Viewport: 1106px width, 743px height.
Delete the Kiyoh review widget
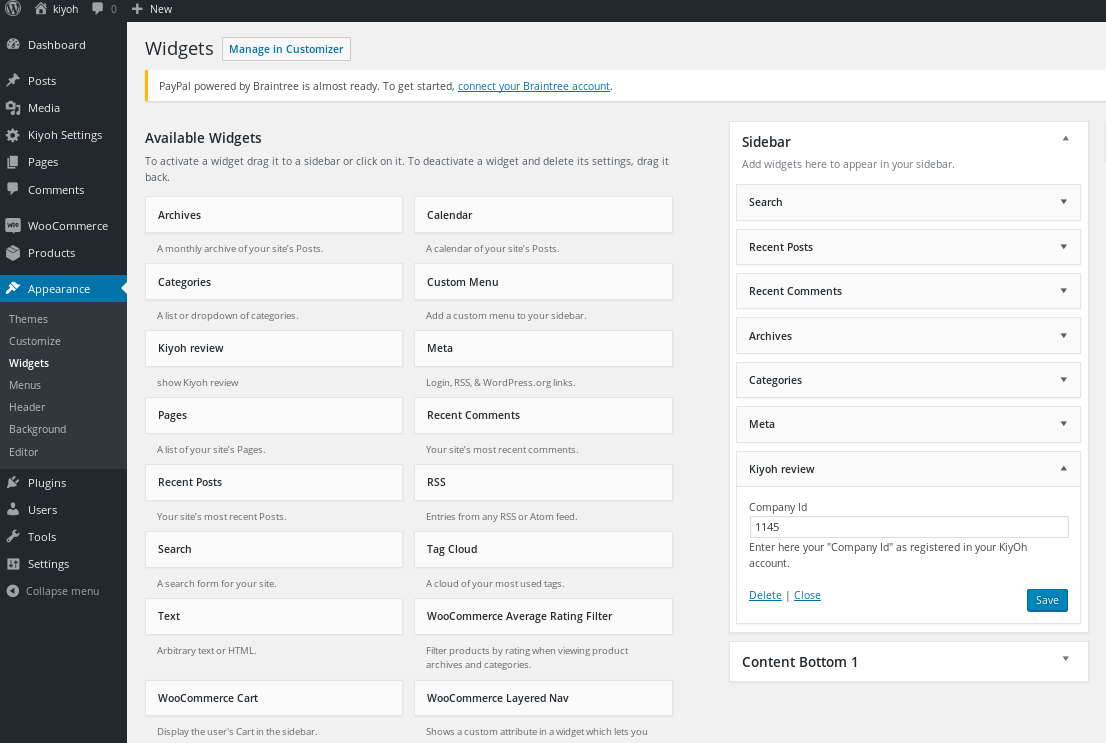coord(765,595)
